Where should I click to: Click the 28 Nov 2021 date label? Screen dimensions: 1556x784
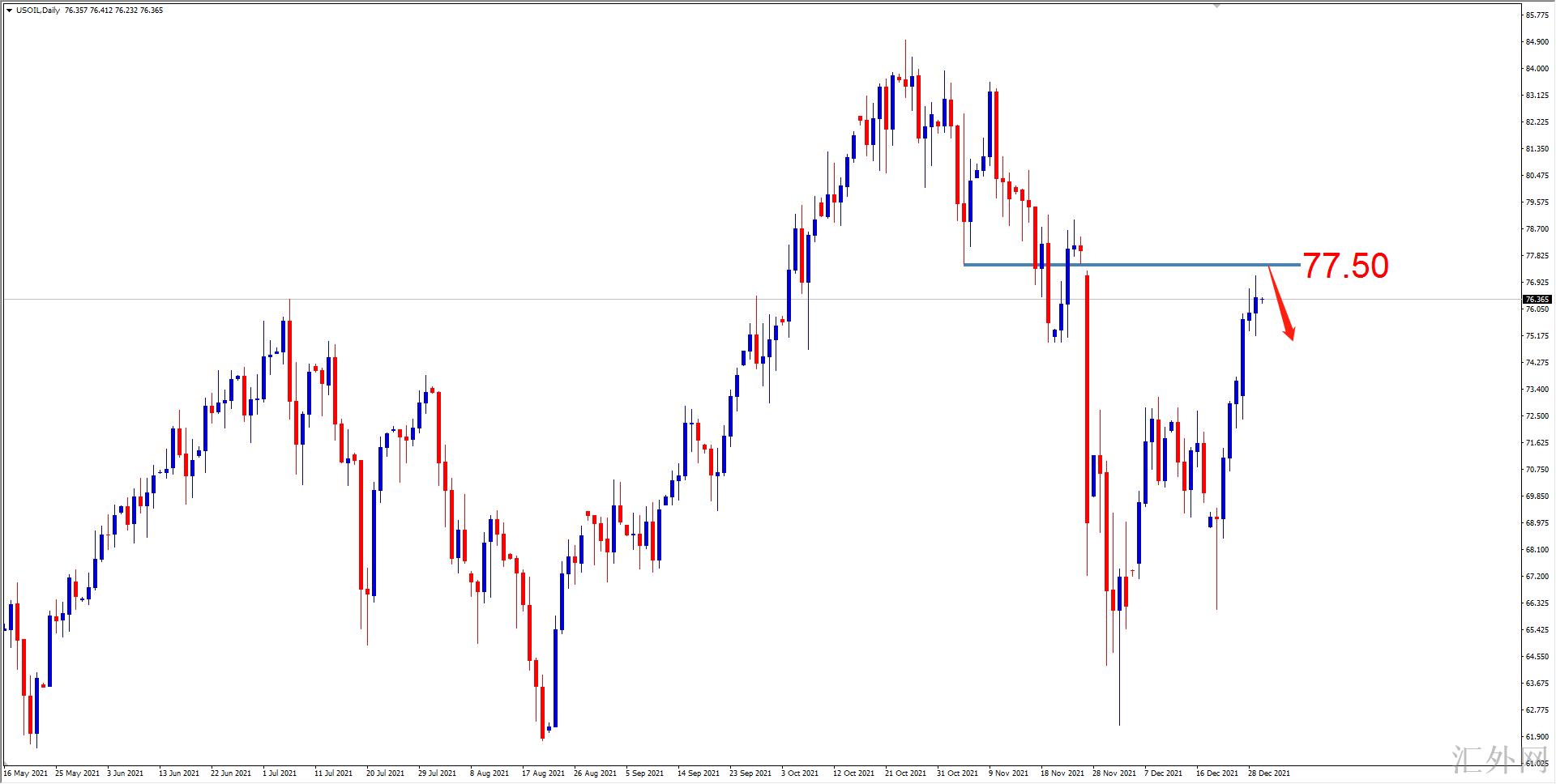[1114, 773]
